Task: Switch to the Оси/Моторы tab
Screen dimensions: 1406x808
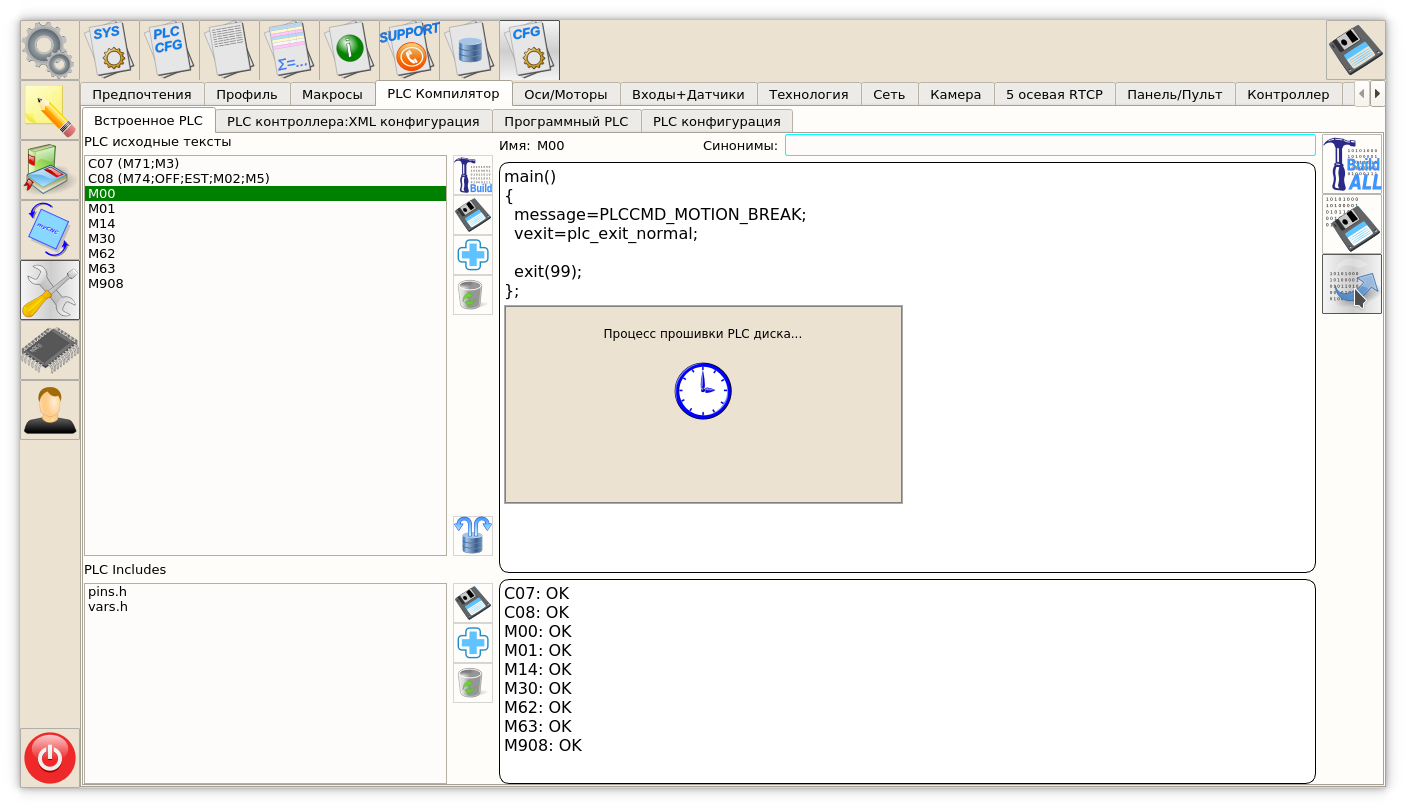Action: (565, 94)
